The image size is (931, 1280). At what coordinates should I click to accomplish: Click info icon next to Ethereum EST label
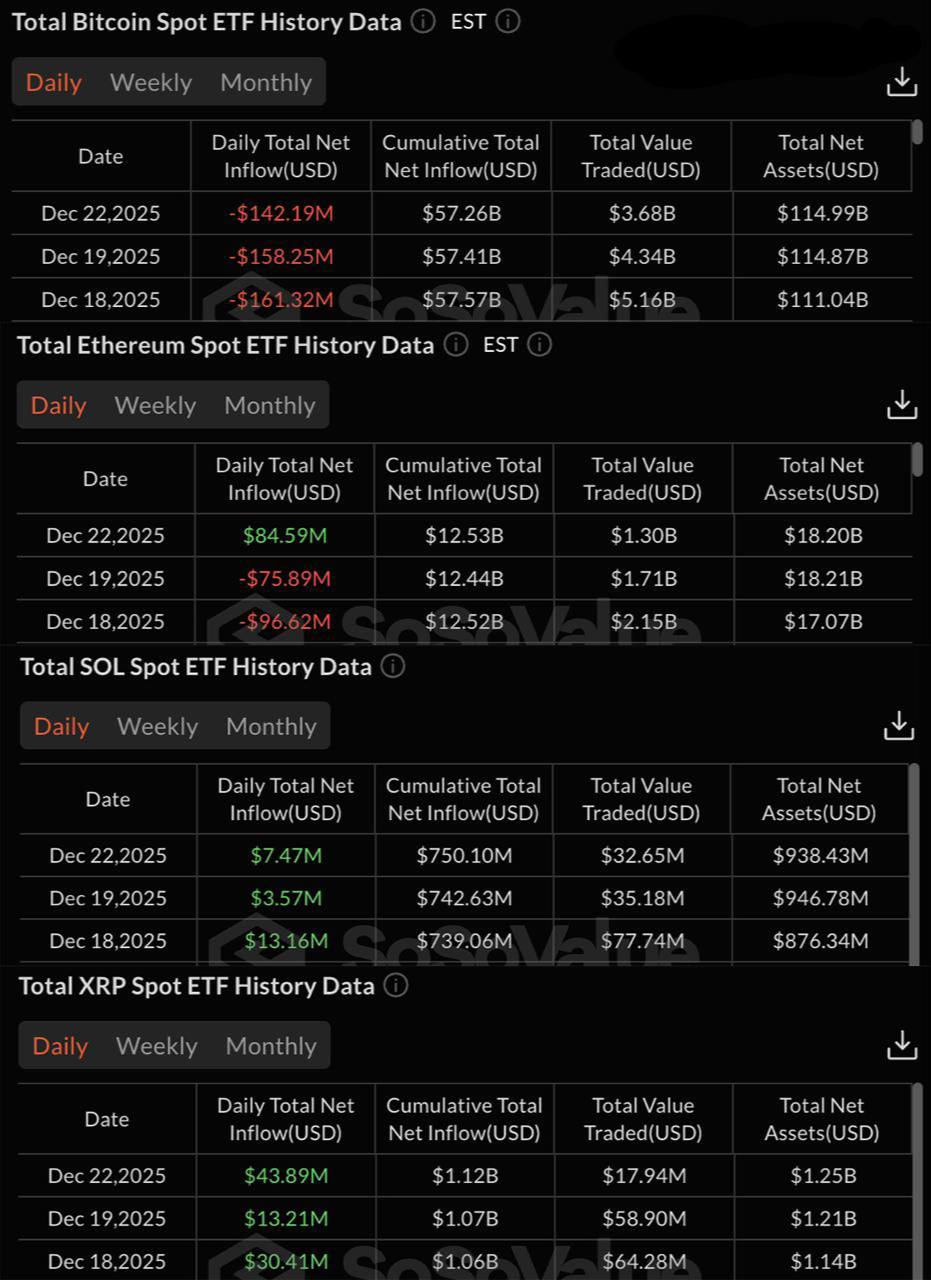539,345
